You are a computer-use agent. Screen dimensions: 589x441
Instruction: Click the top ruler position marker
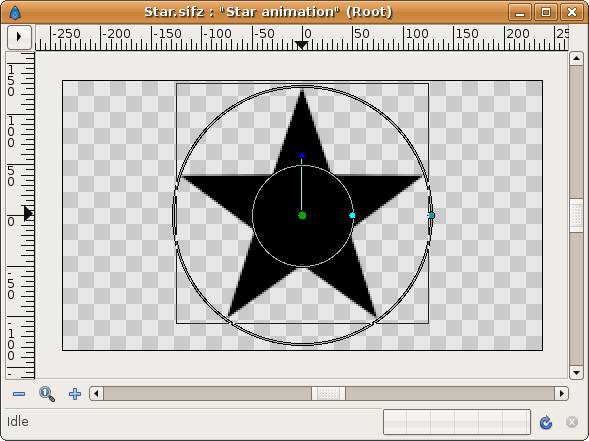[301, 45]
